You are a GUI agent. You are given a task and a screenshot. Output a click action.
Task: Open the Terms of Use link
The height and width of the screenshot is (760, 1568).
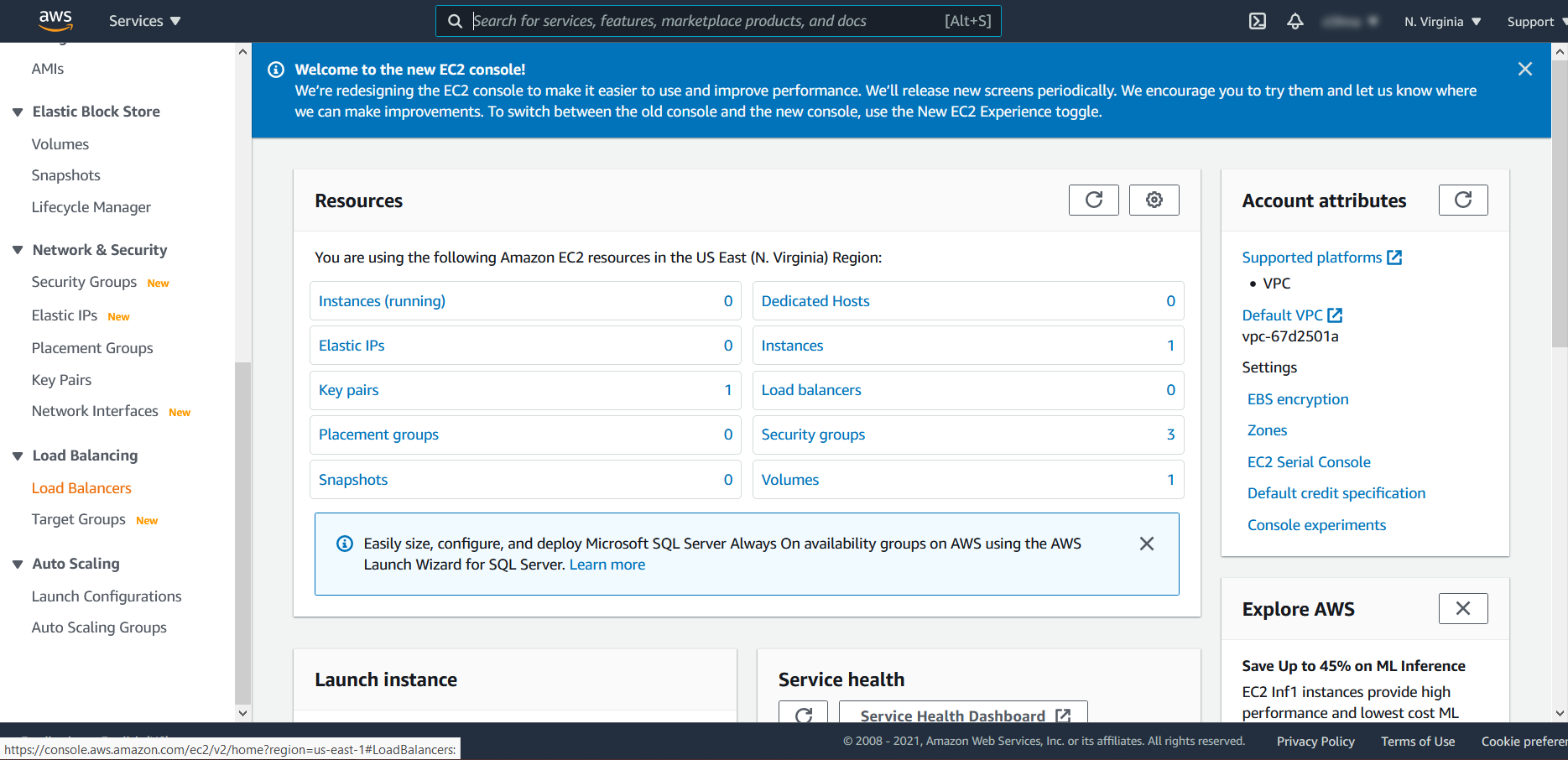1418,742
